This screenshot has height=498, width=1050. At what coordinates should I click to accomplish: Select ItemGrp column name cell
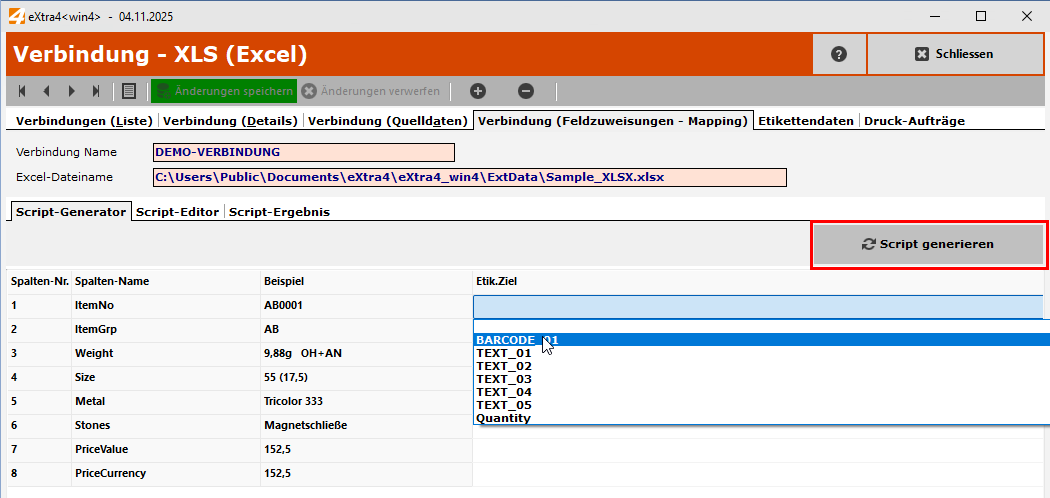point(165,330)
